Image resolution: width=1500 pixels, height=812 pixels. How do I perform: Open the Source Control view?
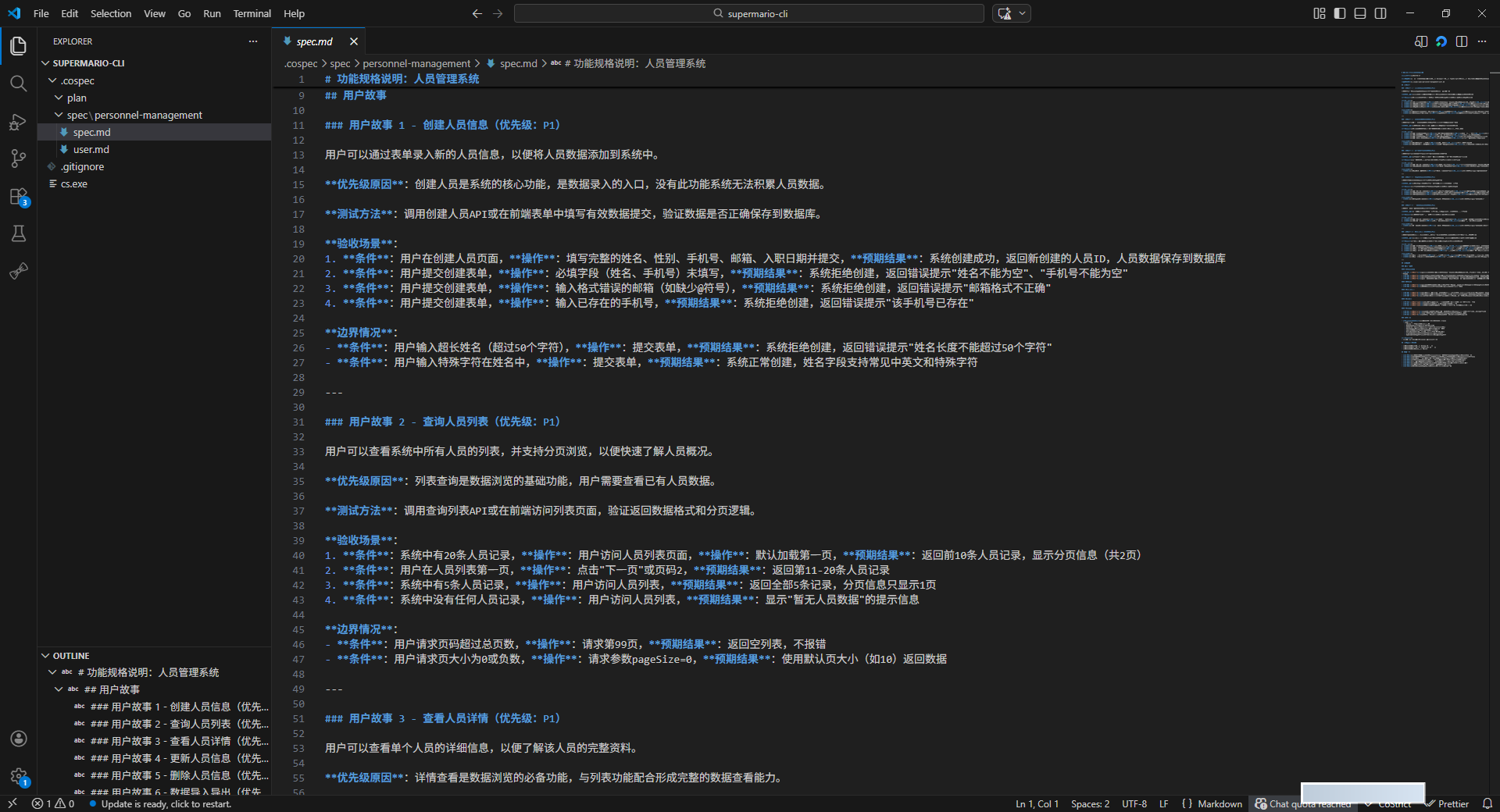(x=19, y=158)
